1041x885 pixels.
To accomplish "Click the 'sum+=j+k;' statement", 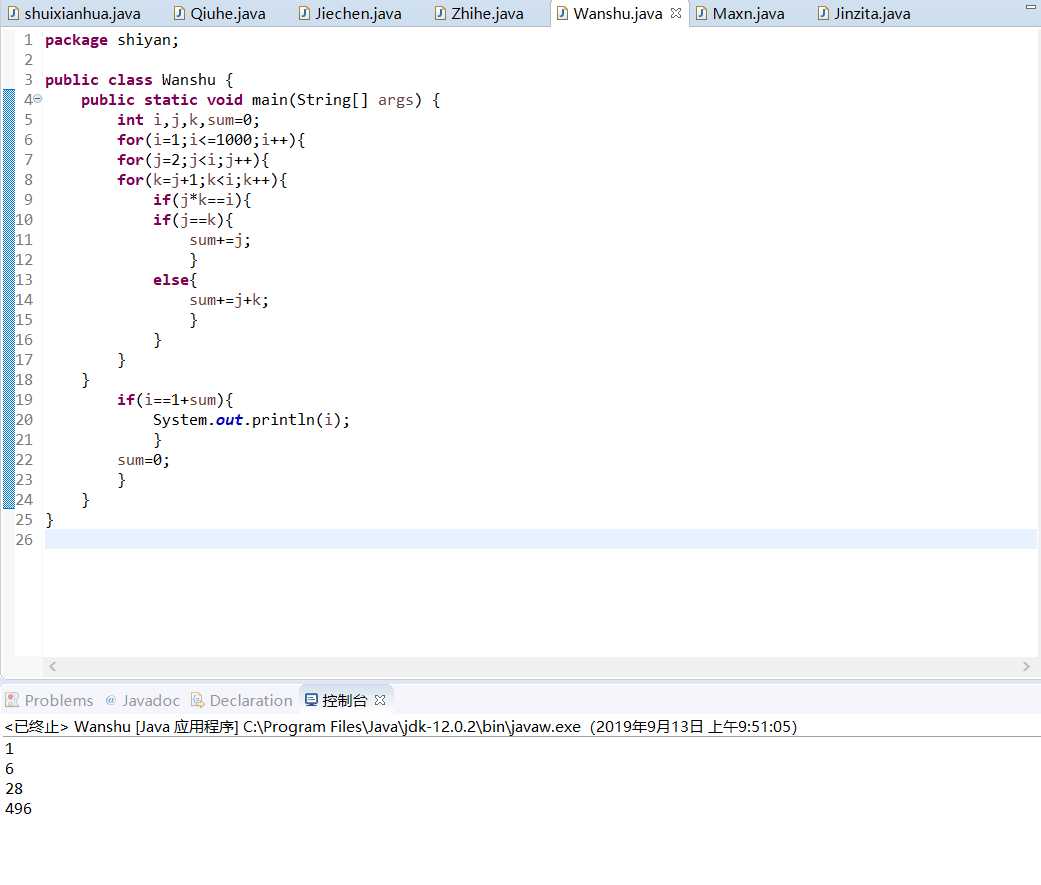I will click(229, 299).
